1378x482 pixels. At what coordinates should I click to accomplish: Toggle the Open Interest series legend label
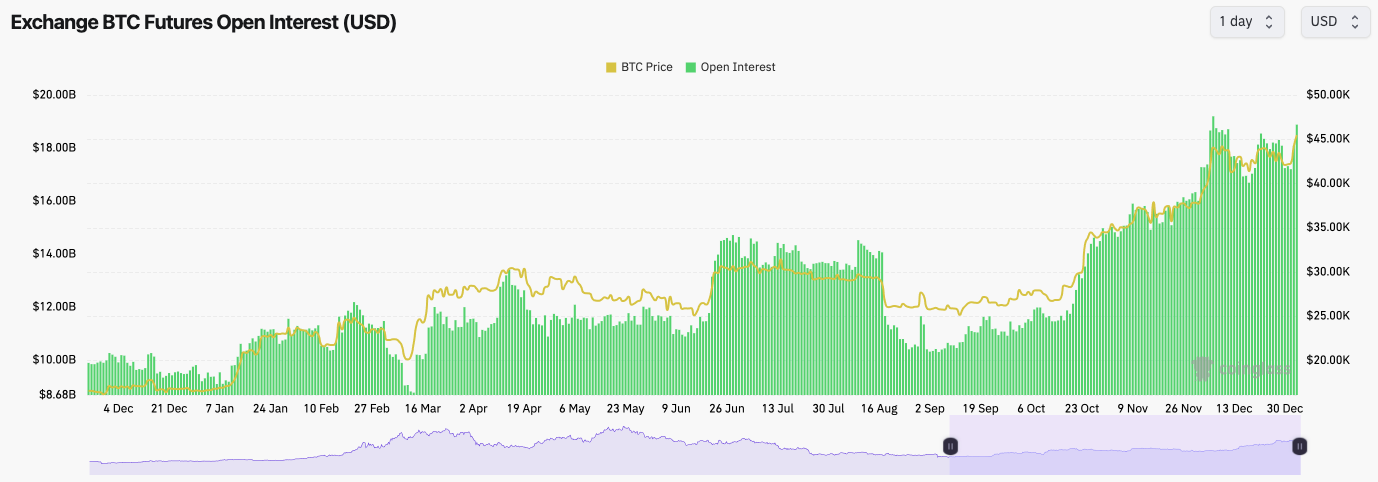point(738,67)
